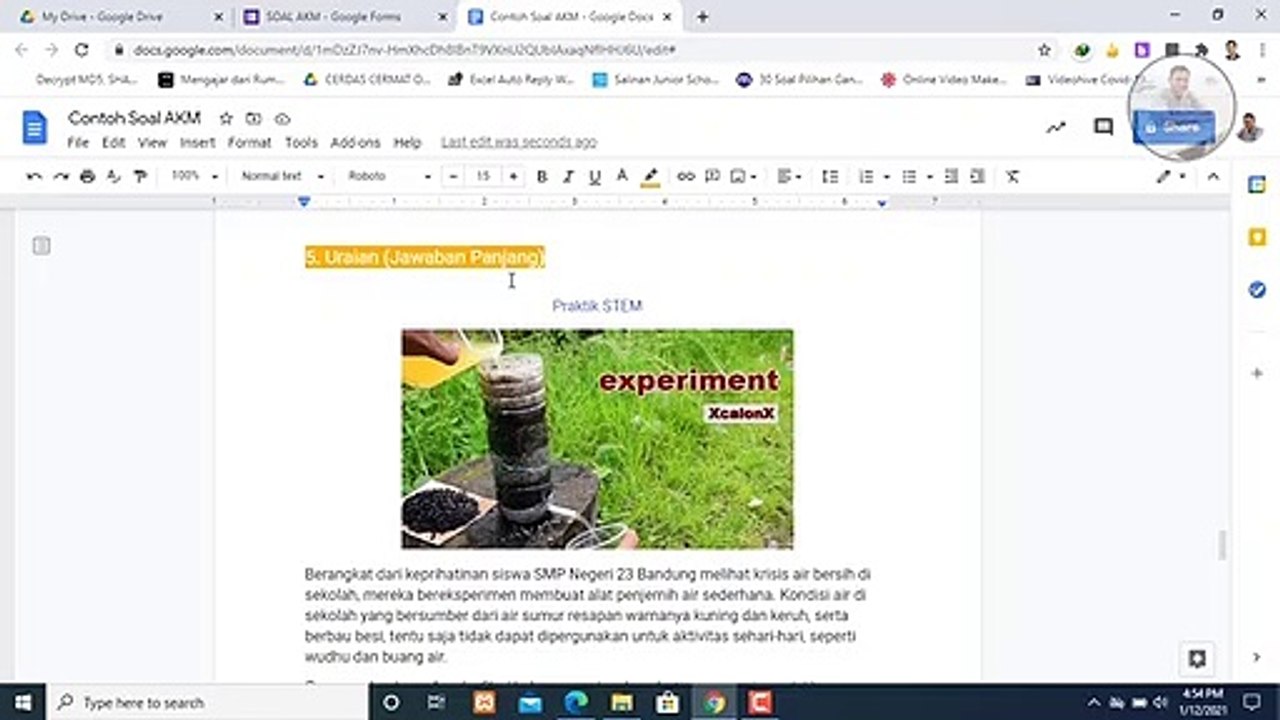Open Google Calendar side panel
This screenshot has width=1280, height=720.
pos(1257,184)
